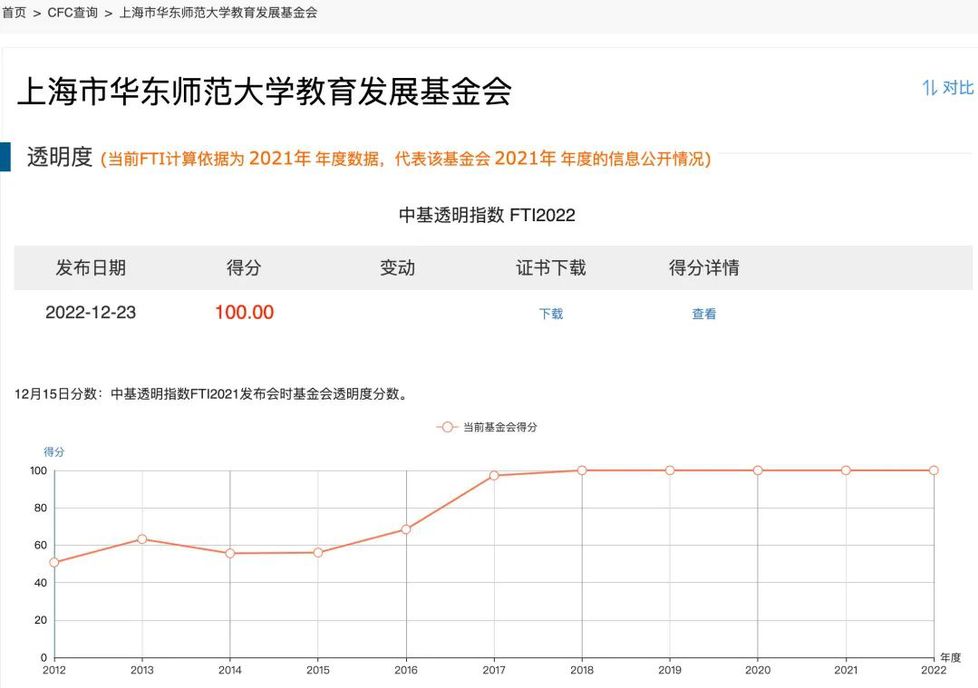Click 上海市华东师范大学教育发展基金会 breadcrumb item
978x688 pixels.
point(218,12)
